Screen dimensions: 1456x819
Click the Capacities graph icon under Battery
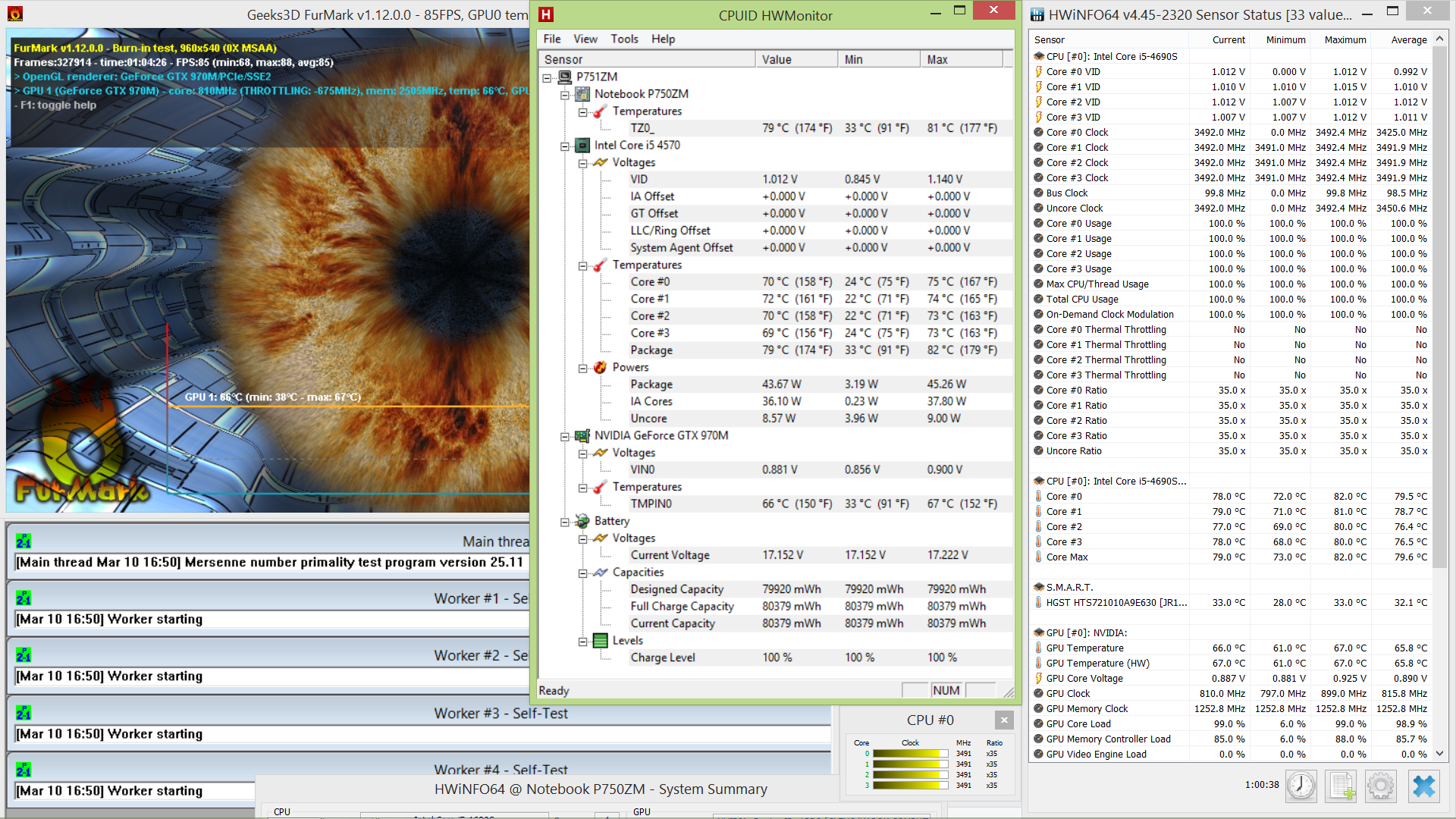600,573
